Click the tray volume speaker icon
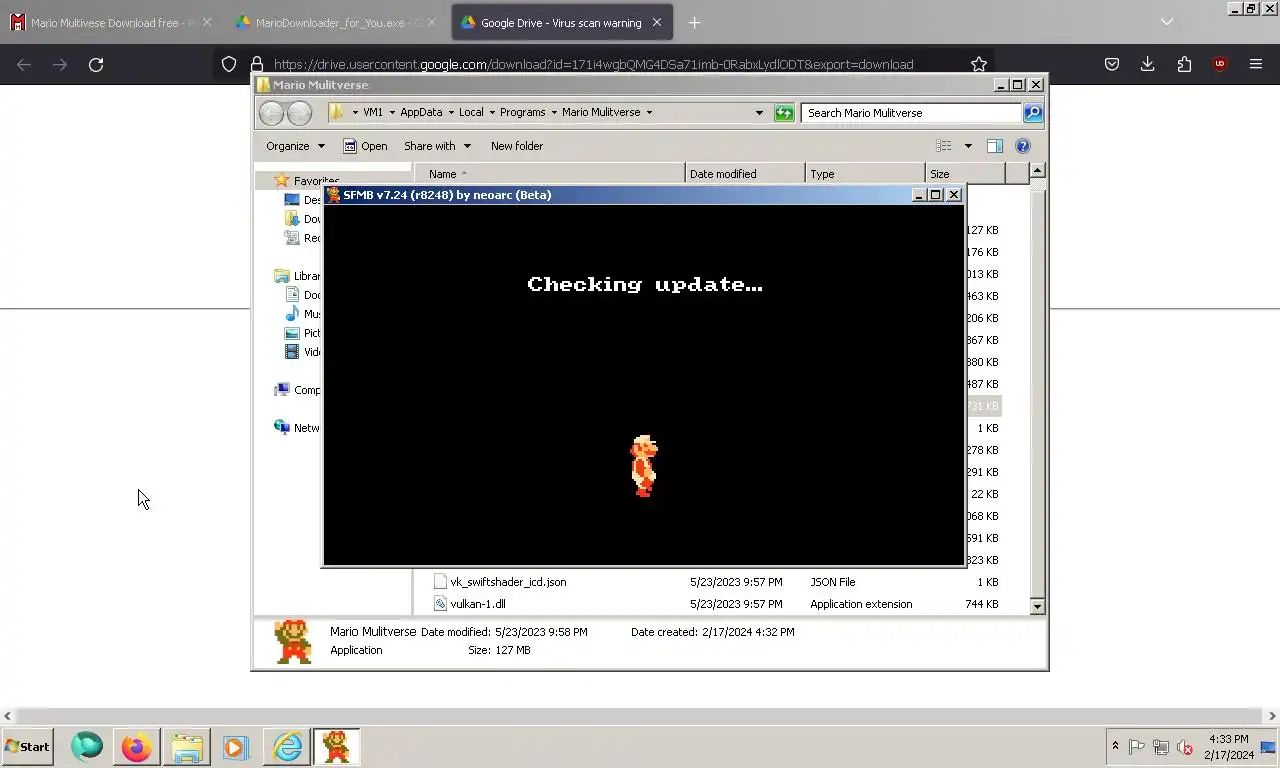Image resolution: width=1280 pixels, height=768 pixels. [x=1185, y=747]
